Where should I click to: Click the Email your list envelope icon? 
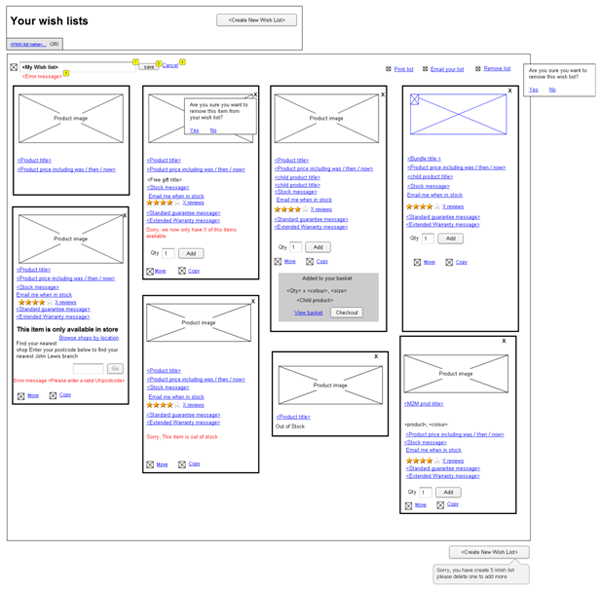click(x=423, y=69)
